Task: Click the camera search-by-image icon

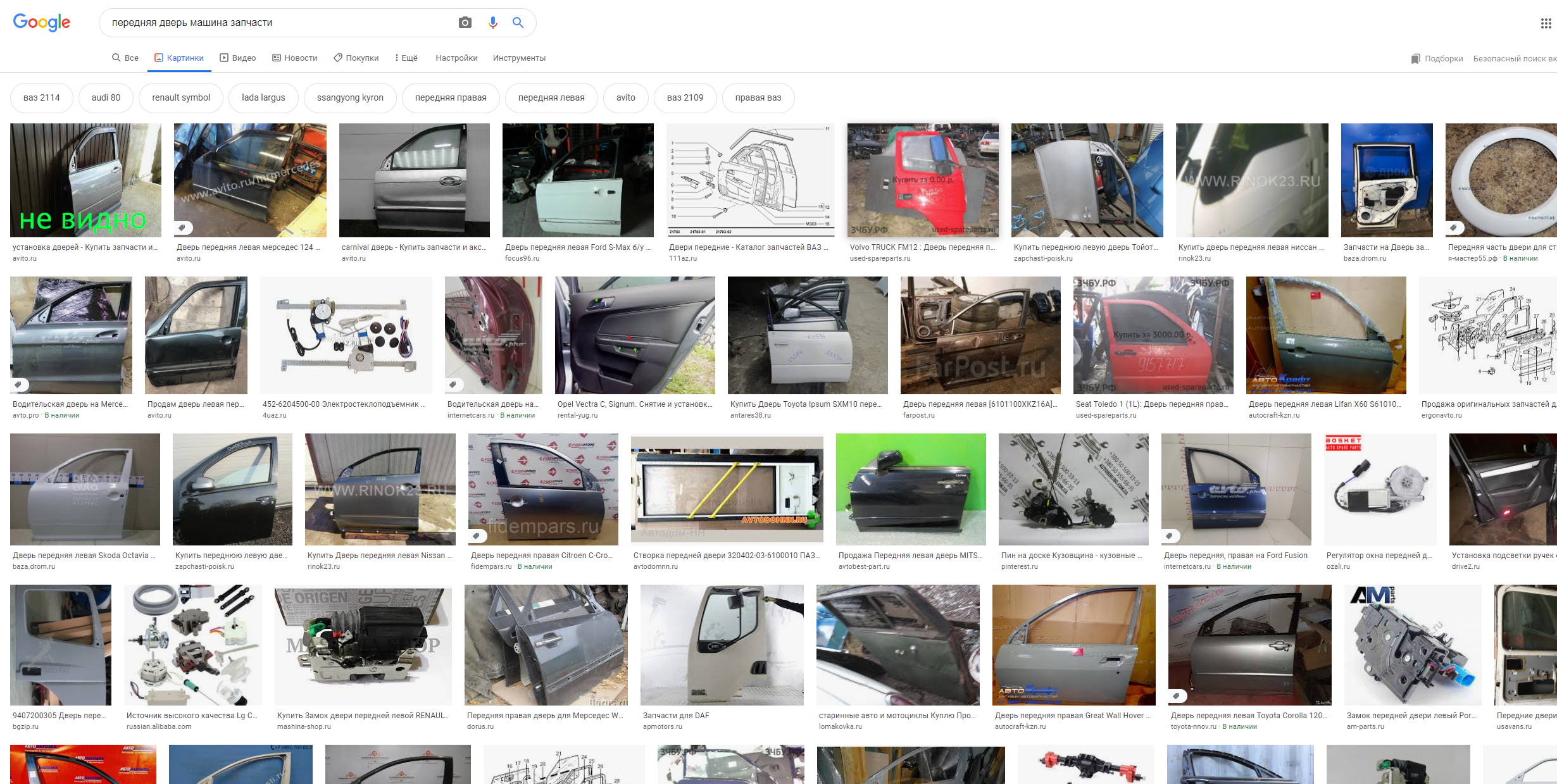Action: (465, 23)
